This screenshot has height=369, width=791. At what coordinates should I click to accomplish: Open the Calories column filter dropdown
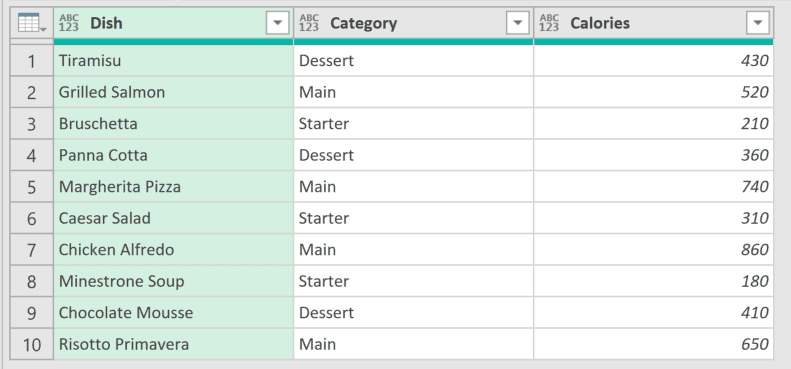click(x=758, y=23)
